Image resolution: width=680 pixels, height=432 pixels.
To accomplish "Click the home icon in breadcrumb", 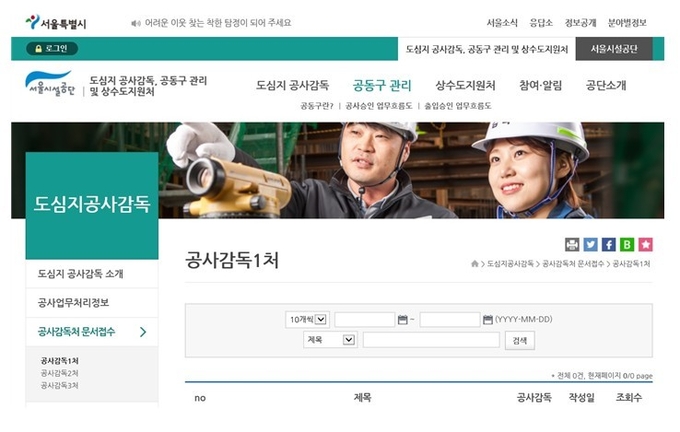I will coord(475,264).
